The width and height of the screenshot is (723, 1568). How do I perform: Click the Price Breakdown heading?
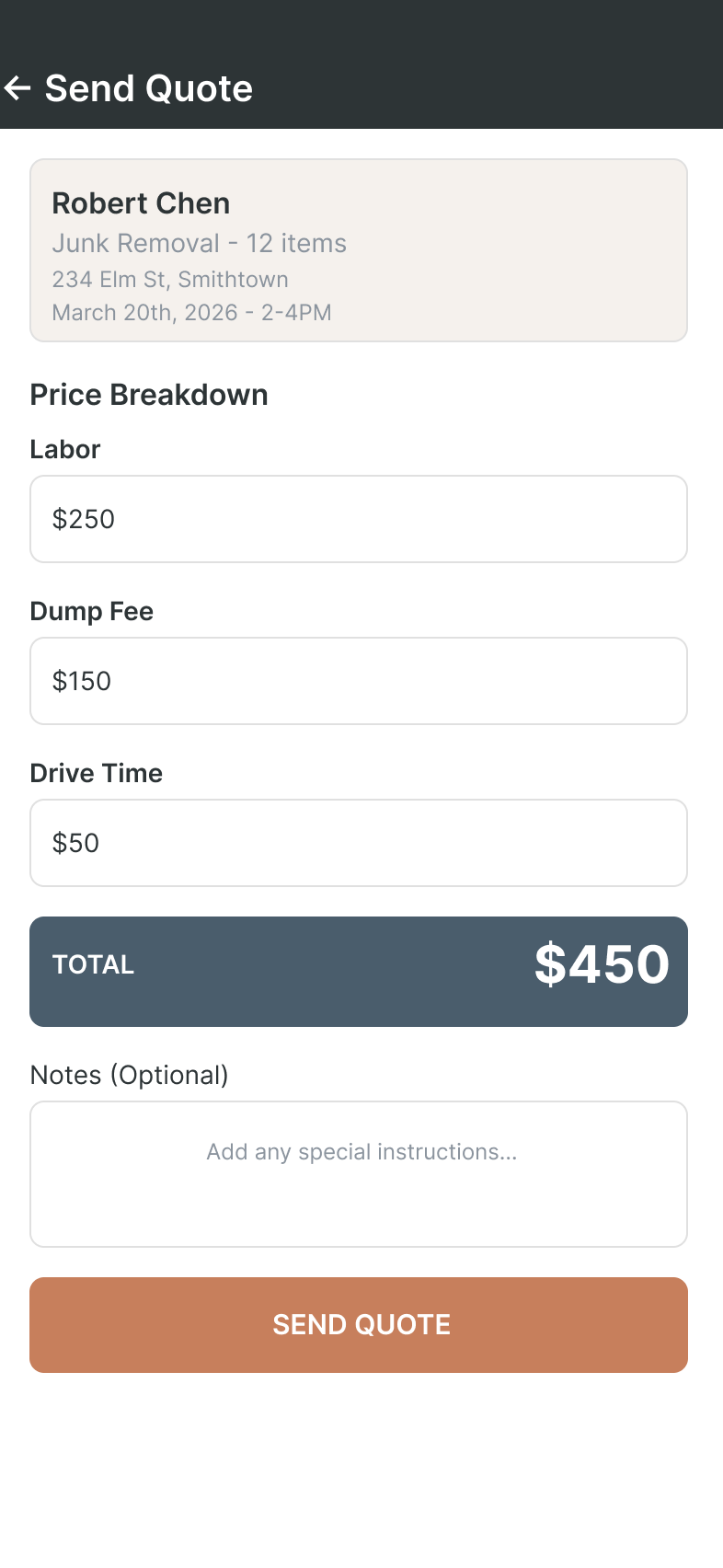point(149,395)
